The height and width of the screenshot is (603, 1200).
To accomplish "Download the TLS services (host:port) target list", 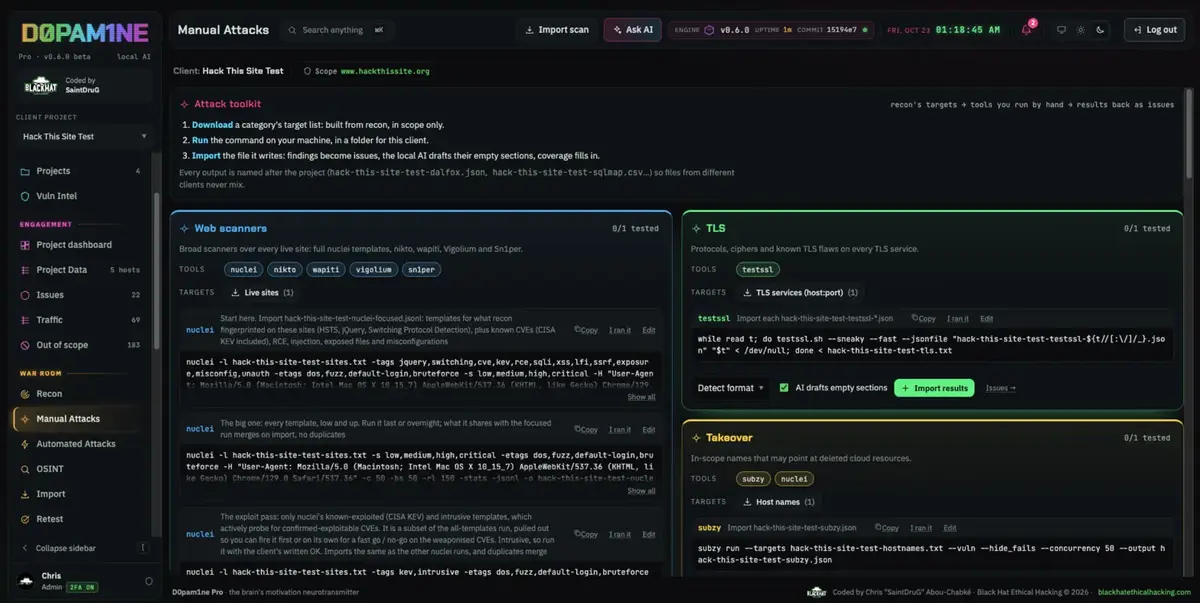I will coord(800,293).
